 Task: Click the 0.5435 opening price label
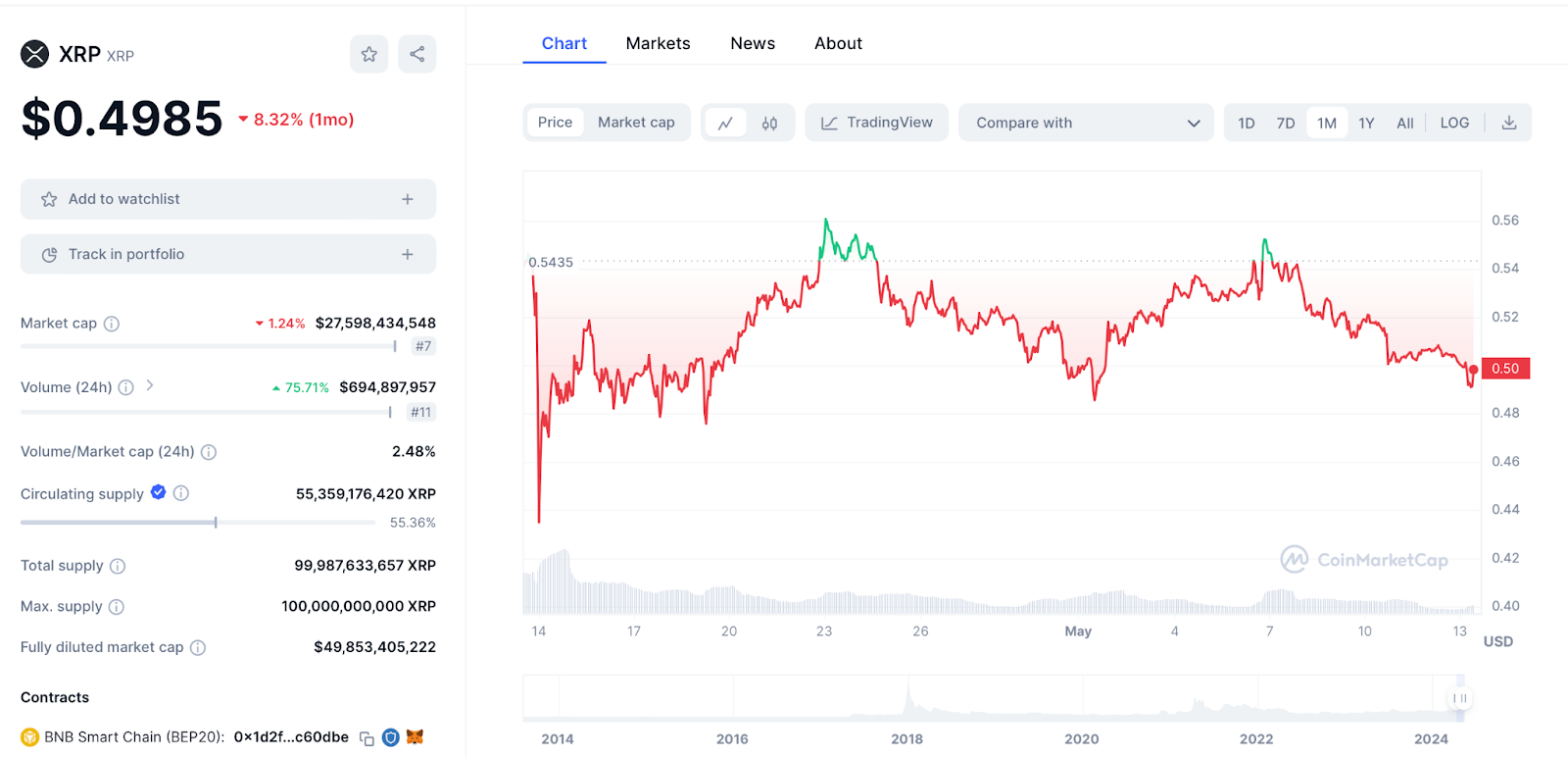pos(551,262)
